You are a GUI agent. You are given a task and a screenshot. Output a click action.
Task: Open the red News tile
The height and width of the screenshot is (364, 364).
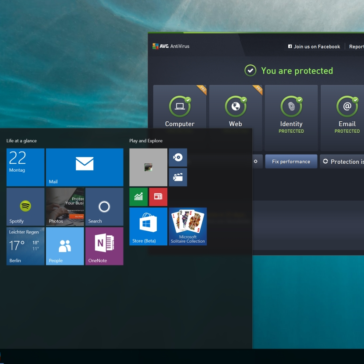point(158,197)
